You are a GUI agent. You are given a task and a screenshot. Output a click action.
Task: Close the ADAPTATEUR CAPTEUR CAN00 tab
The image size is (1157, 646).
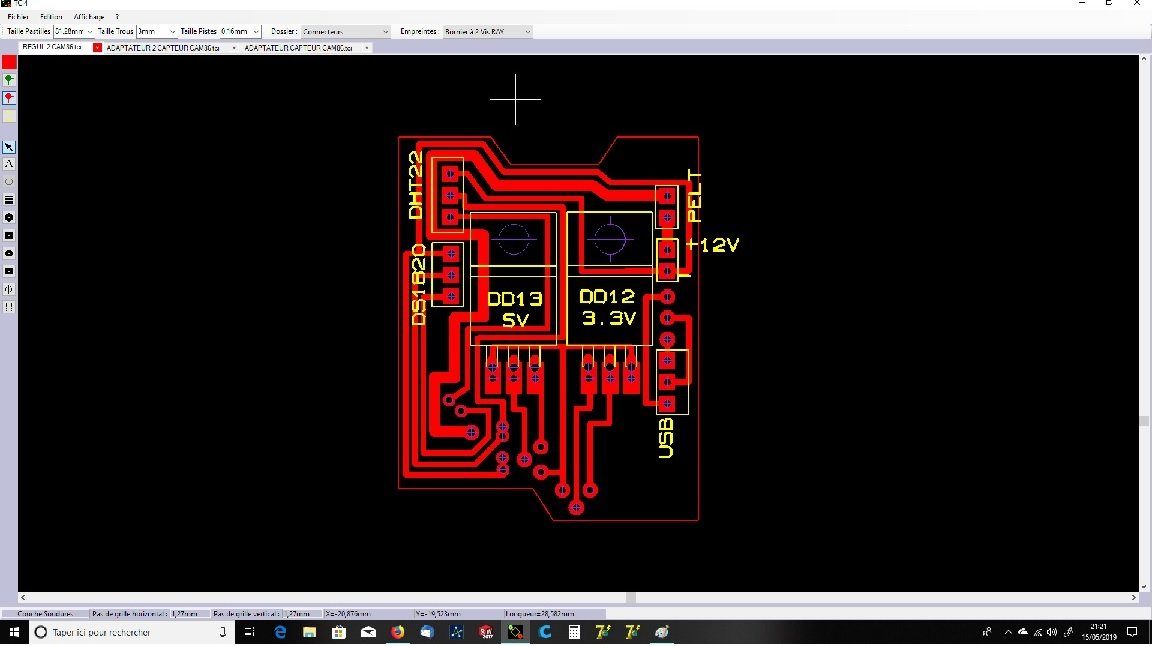(x=367, y=48)
